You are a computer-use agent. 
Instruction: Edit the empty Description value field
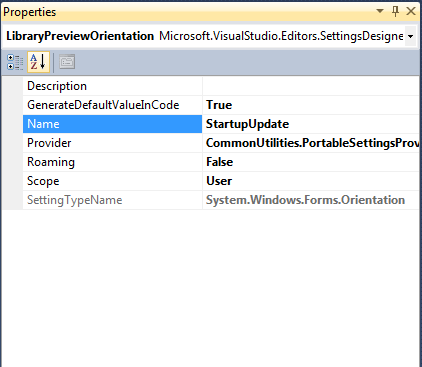click(x=310, y=86)
